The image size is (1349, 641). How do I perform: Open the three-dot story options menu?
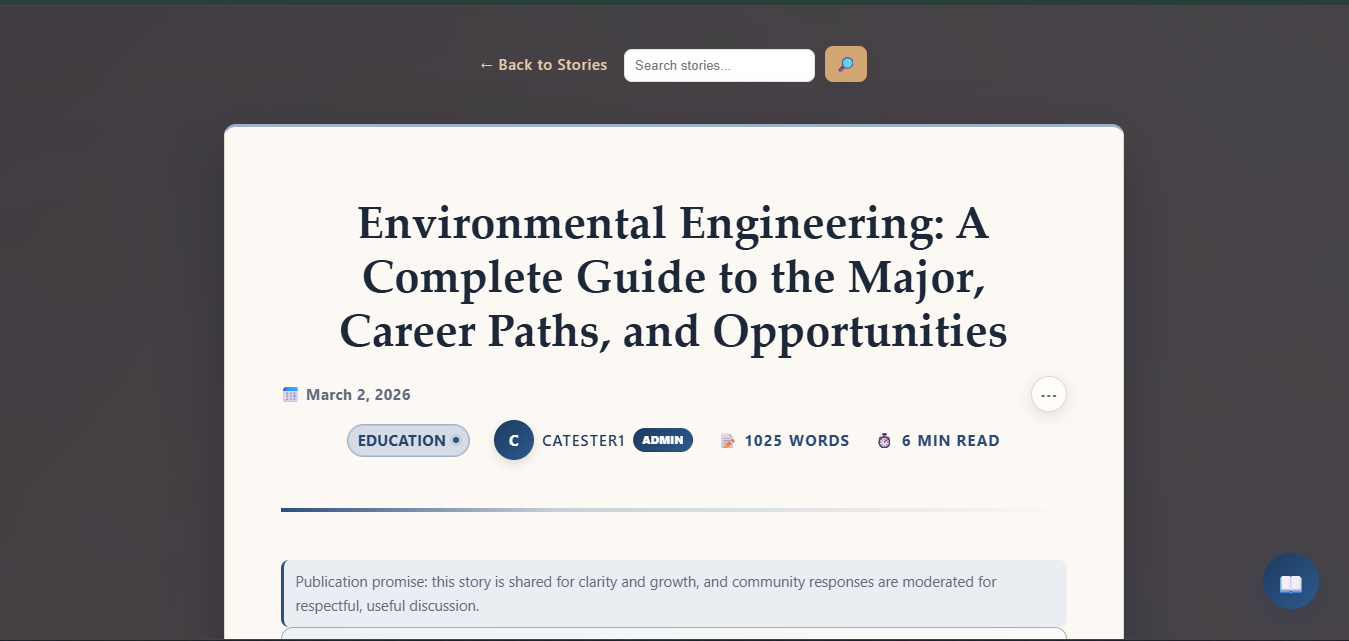tap(1048, 395)
